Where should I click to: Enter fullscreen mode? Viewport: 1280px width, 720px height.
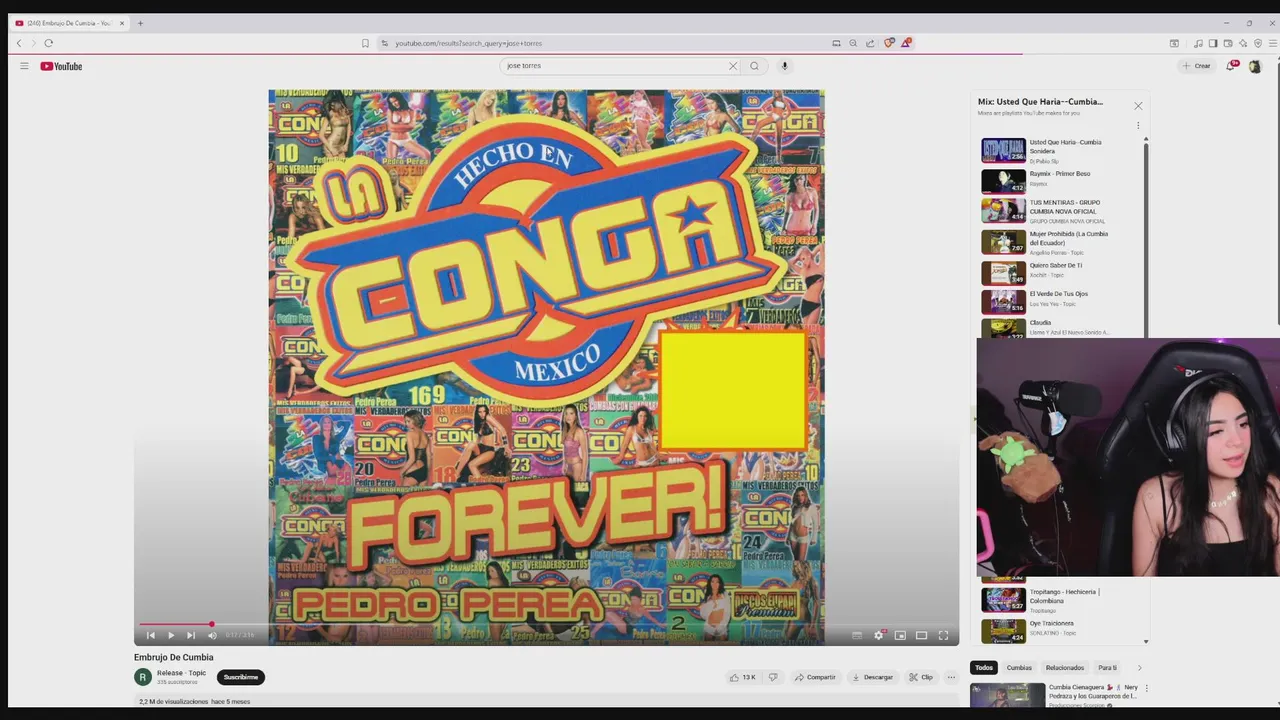tap(943, 635)
